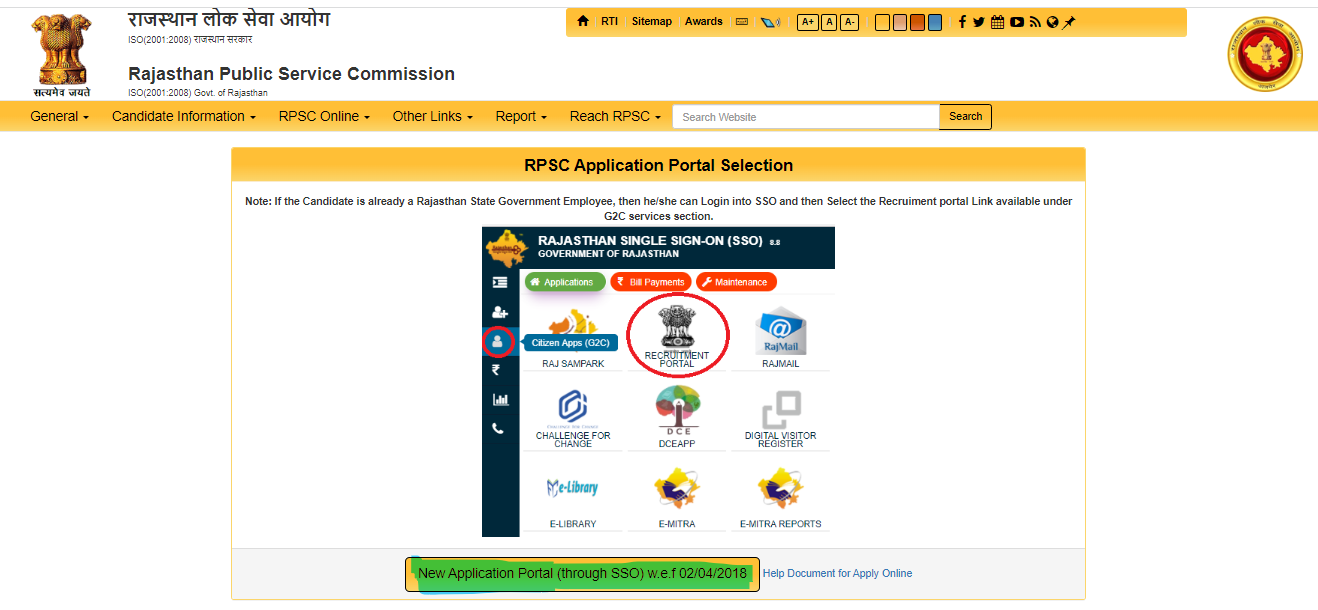Select the dark orange theme swatch
Image resolution: width=1318 pixels, height=610 pixels.
917,22
